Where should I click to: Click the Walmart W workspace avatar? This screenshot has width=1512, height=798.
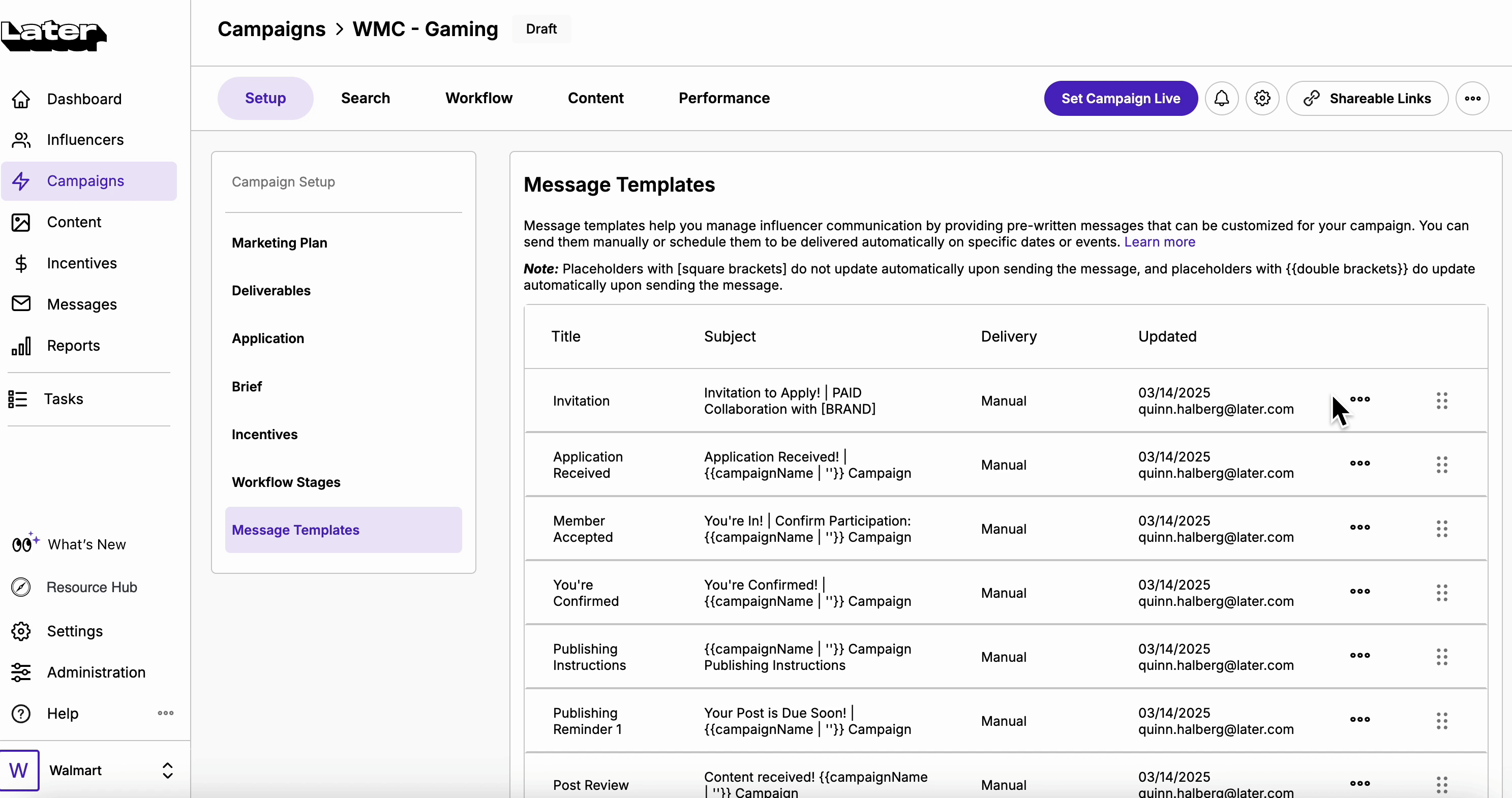tap(19, 771)
